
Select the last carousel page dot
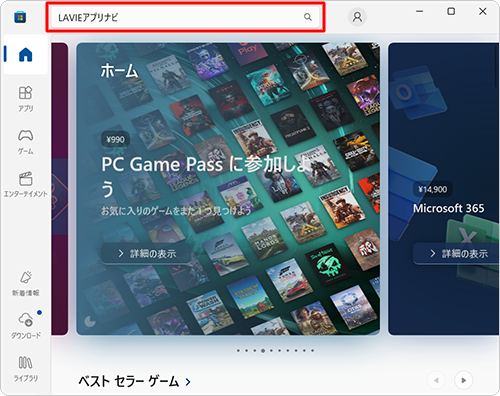313,351
